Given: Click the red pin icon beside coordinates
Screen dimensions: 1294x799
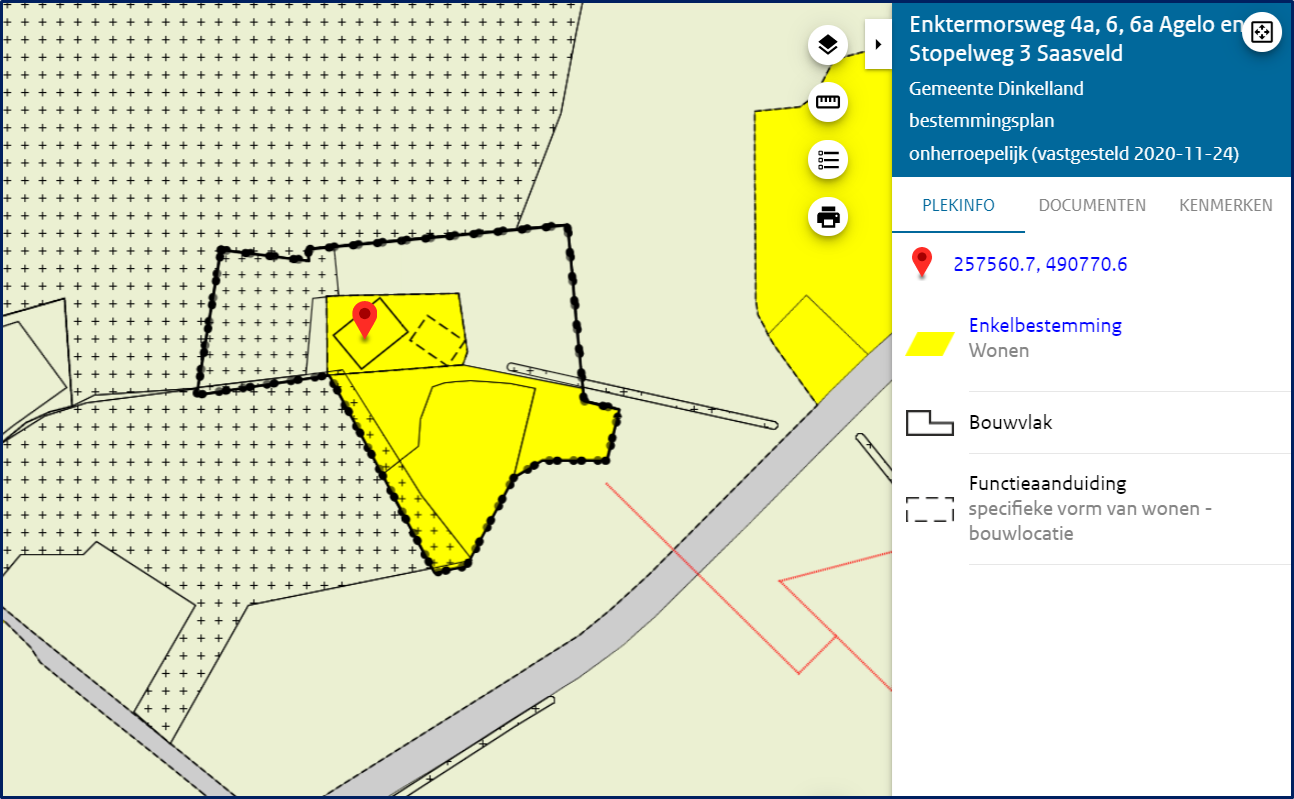Looking at the screenshot, I should (x=922, y=264).
